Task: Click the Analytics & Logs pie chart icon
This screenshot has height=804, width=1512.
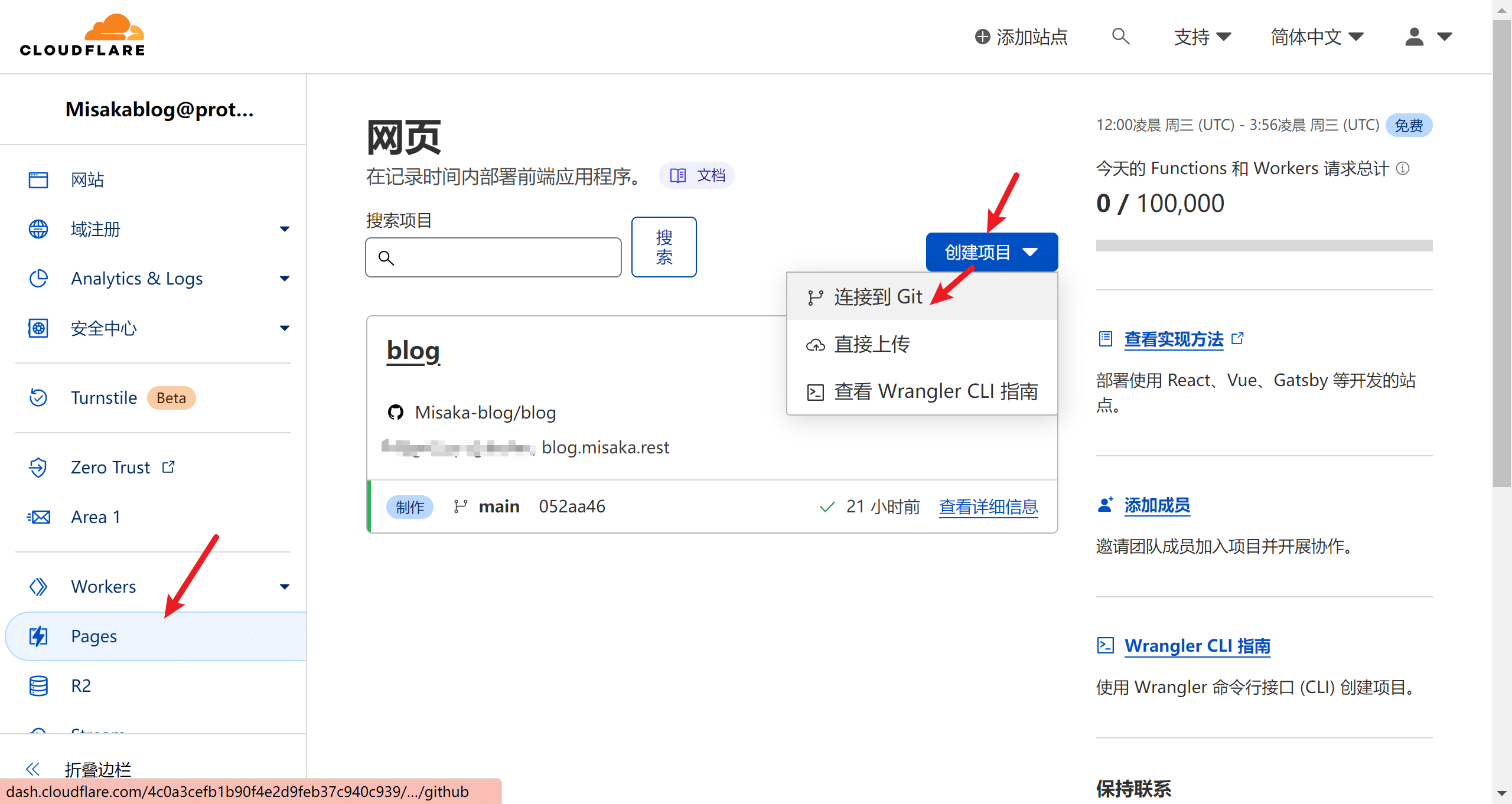Action: [x=38, y=279]
